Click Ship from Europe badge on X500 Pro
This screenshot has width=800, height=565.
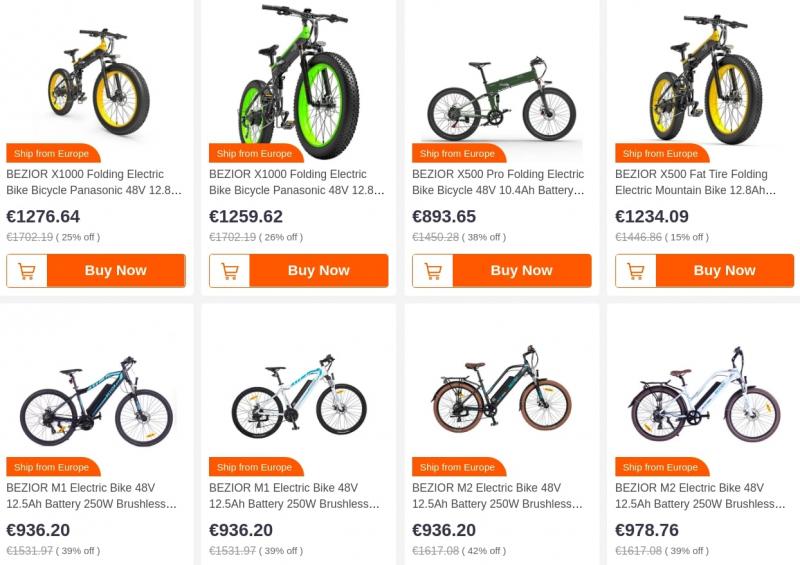tap(457, 154)
